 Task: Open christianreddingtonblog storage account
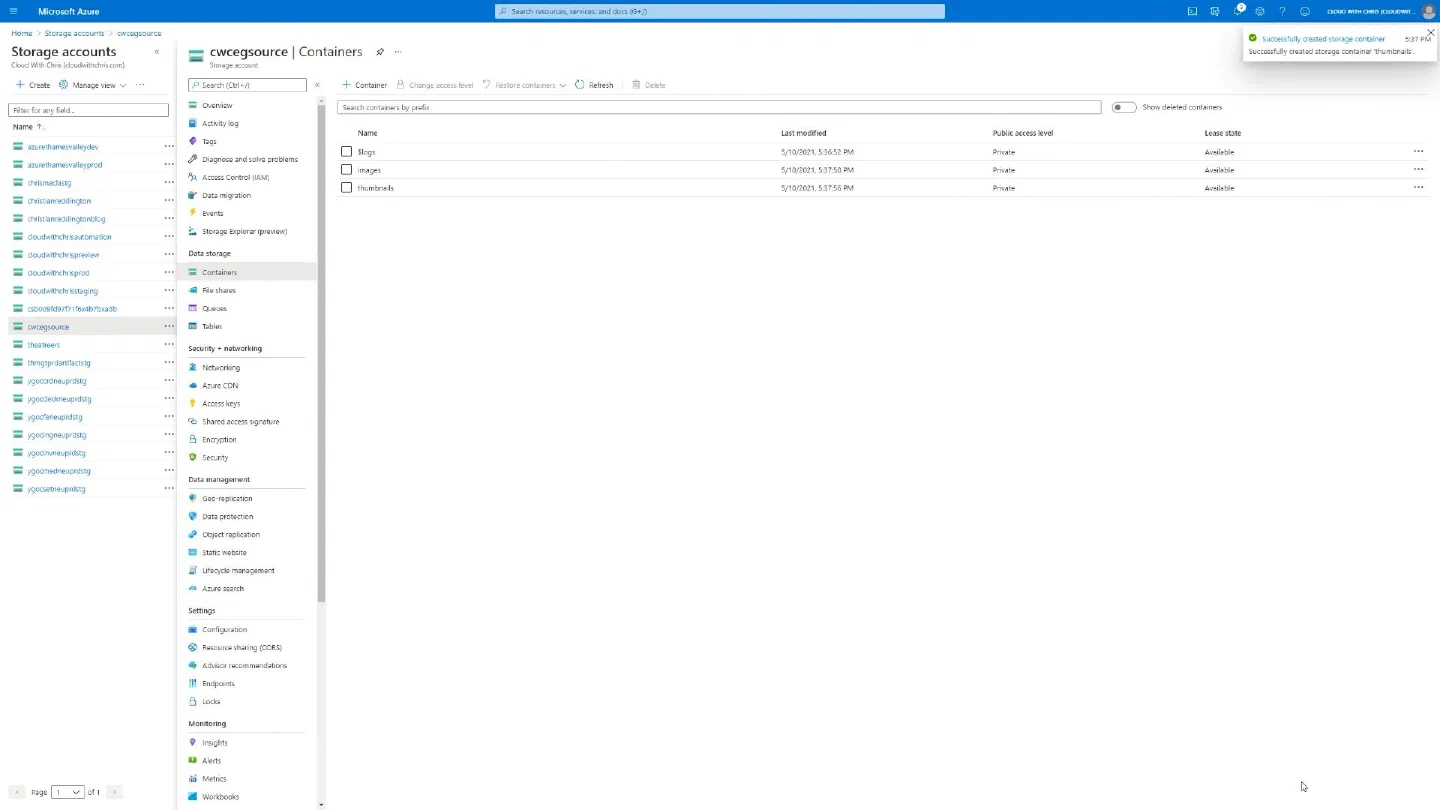click(67, 219)
